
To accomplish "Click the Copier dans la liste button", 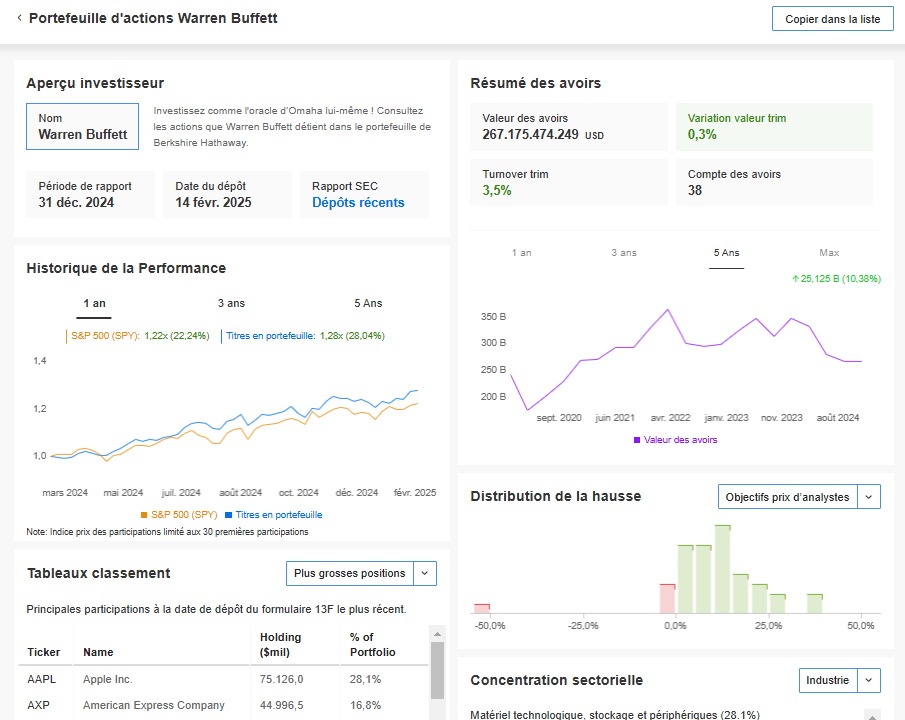I will click(832, 19).
